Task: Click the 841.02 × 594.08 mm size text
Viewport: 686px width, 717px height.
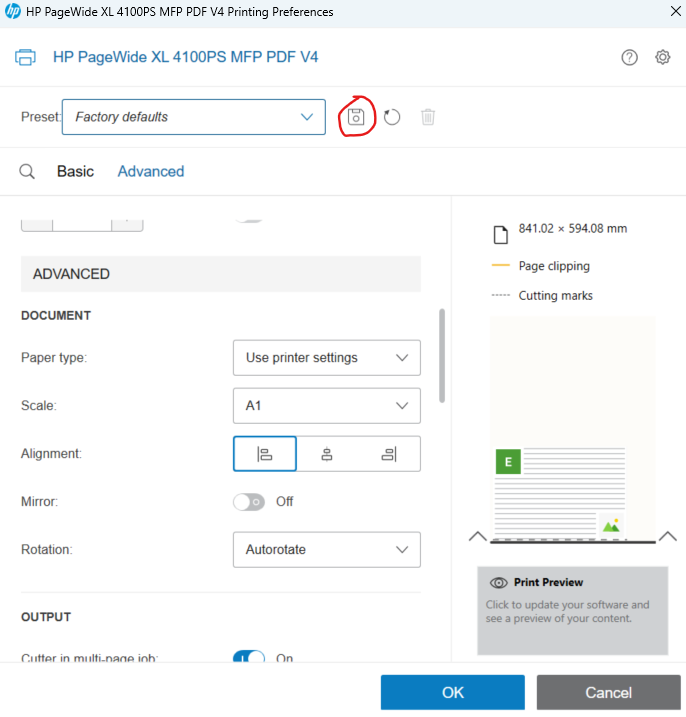Action: (573, 229)
